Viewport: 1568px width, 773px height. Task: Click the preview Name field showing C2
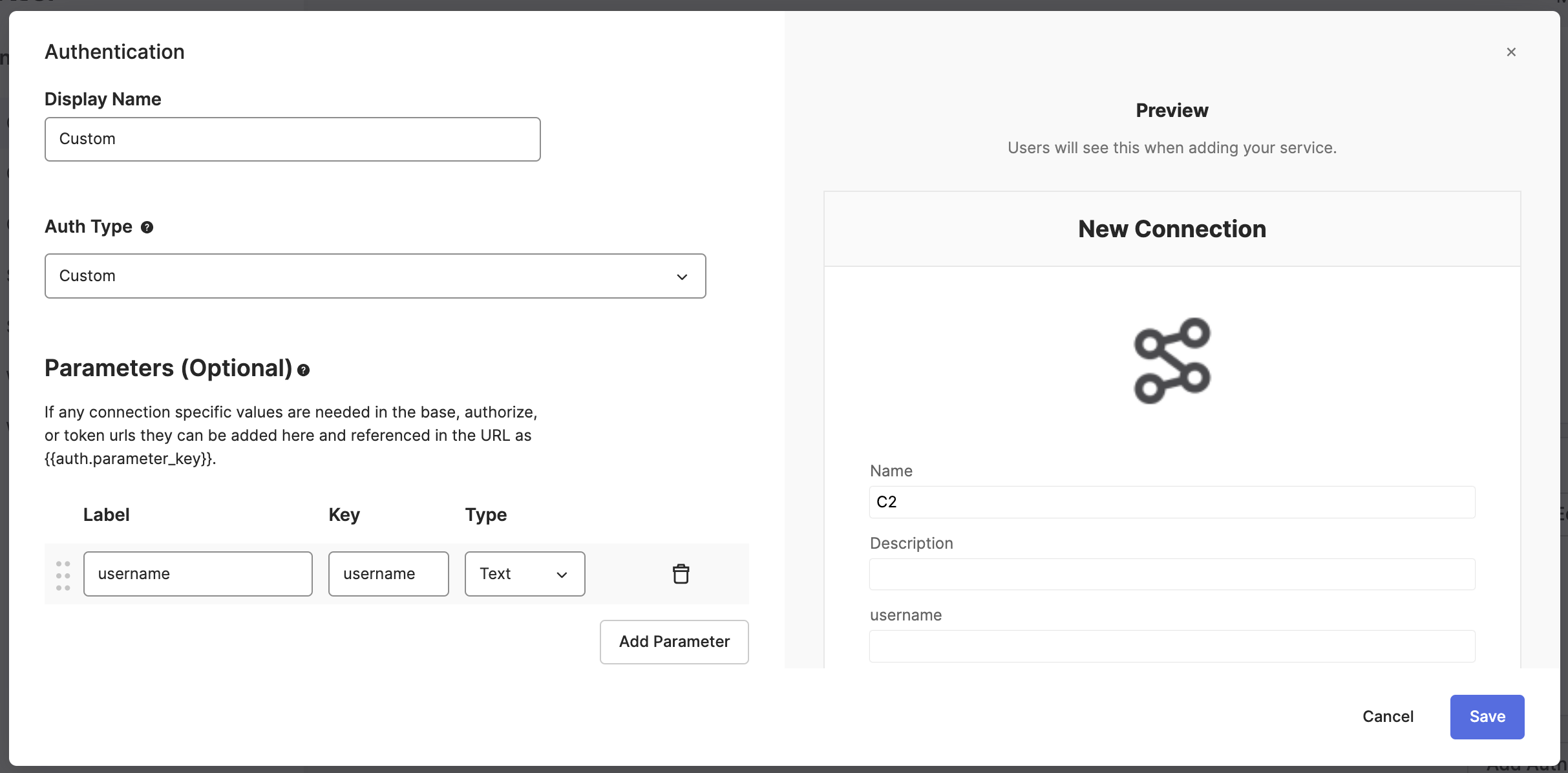tap(1172, 502)
